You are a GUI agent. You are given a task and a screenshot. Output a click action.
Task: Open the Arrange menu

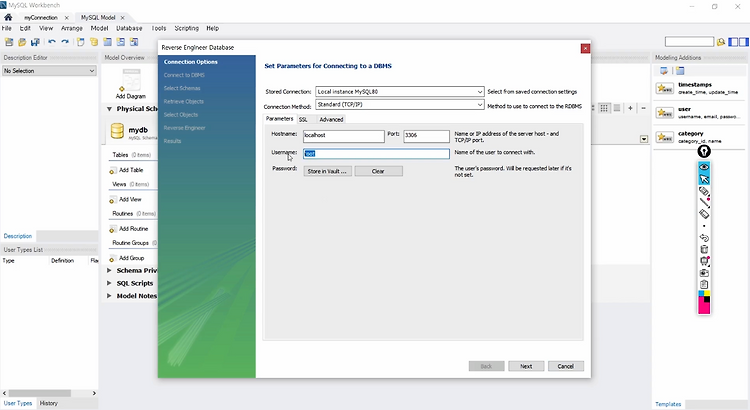72,29
